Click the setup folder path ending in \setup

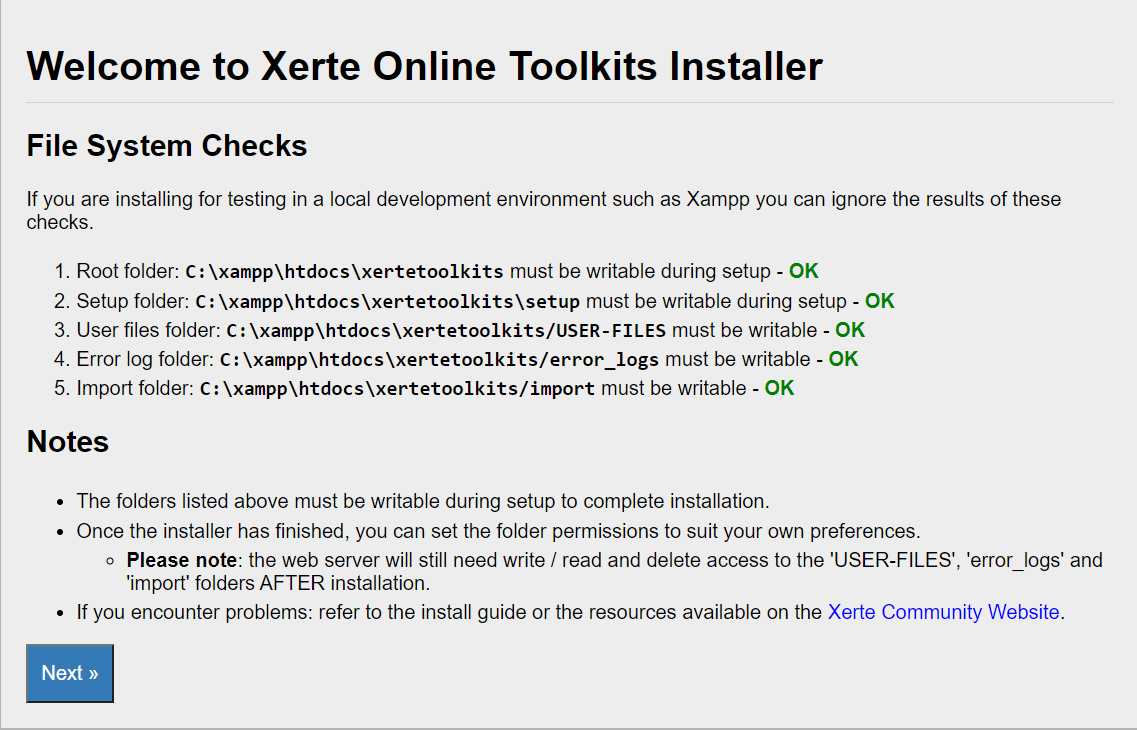[x=387, y=302]
